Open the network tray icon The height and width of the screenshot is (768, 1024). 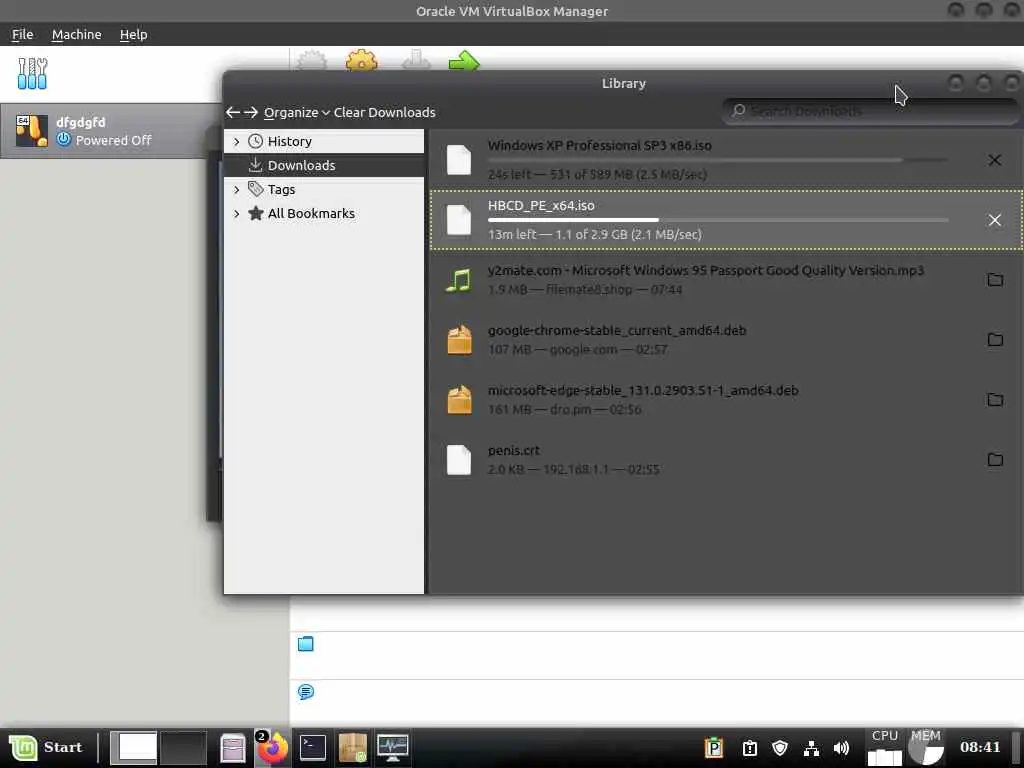click(811, 748)
